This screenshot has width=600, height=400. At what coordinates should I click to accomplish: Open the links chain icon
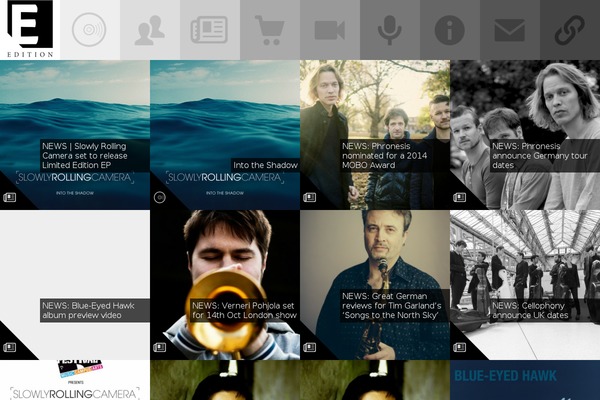click(570, 30)
